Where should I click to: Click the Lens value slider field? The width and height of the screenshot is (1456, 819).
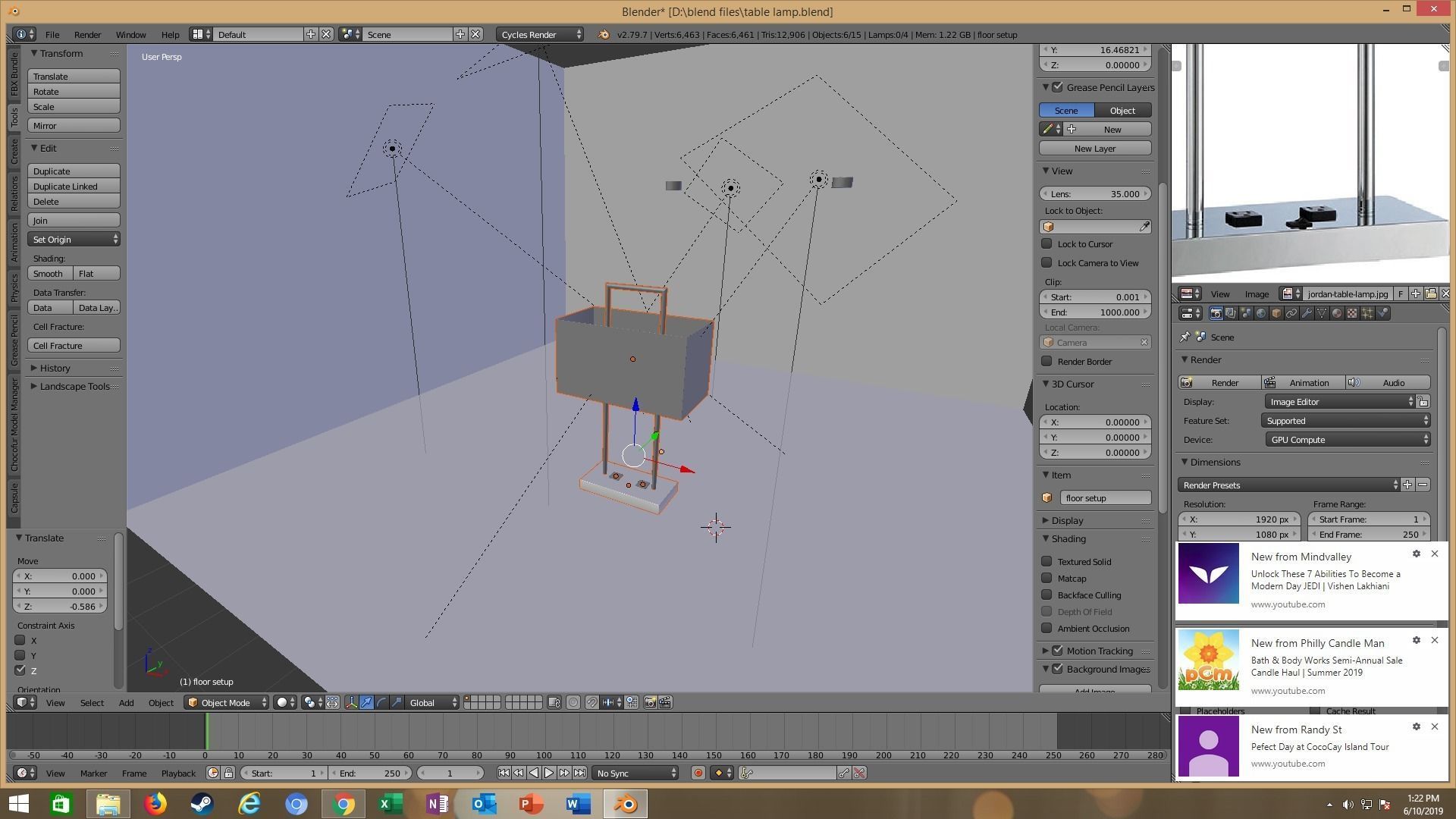(x=1095, y=193)
